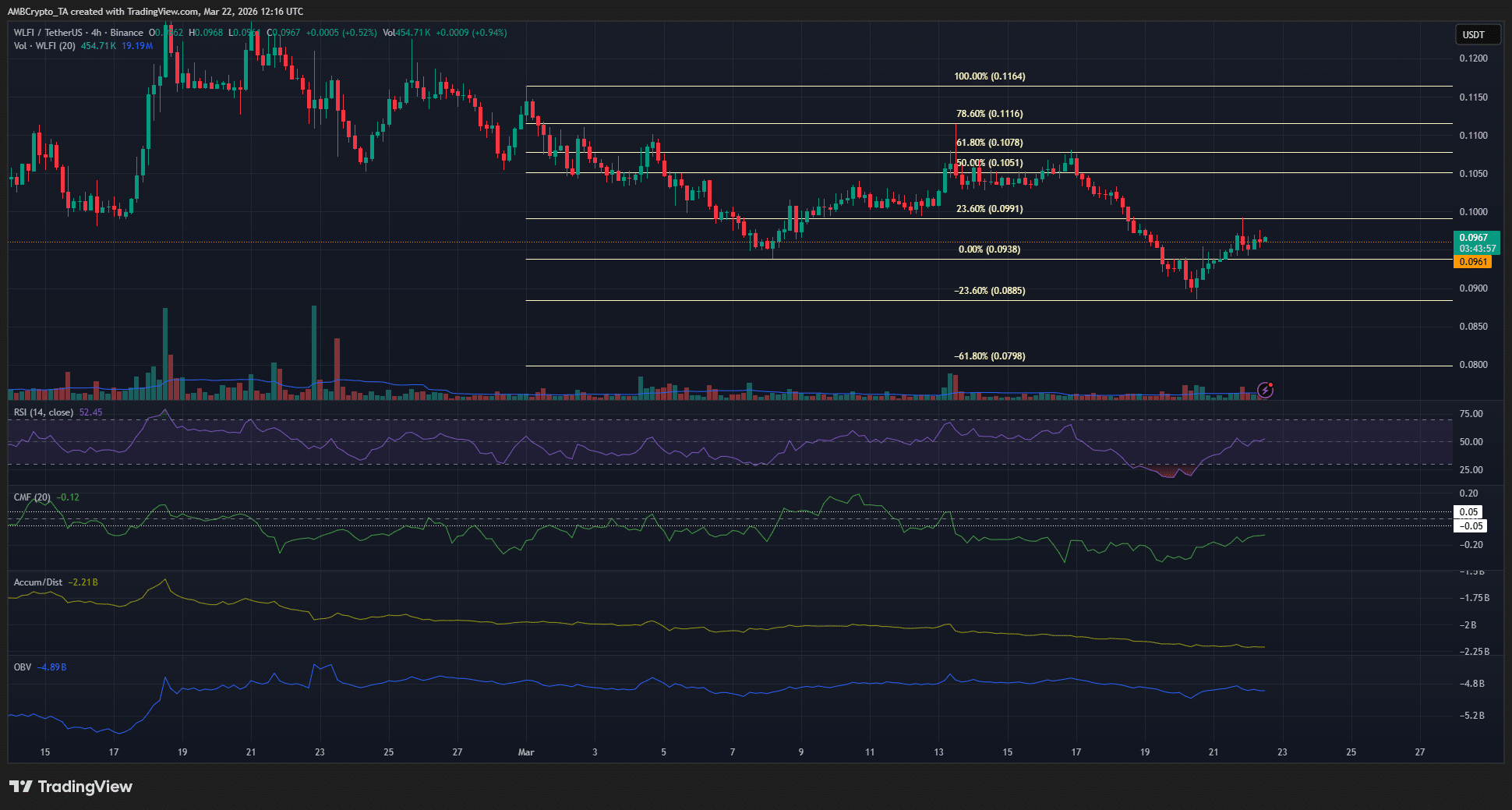Click the -0.05 CMF level tag
The image size is (1512, 810).
[1470, 526]
